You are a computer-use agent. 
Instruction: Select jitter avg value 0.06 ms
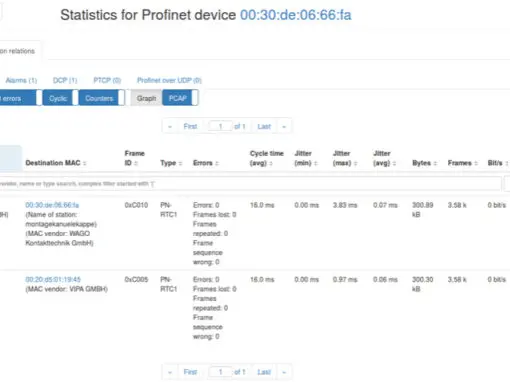pyautogui.click(x=385, y=279)
